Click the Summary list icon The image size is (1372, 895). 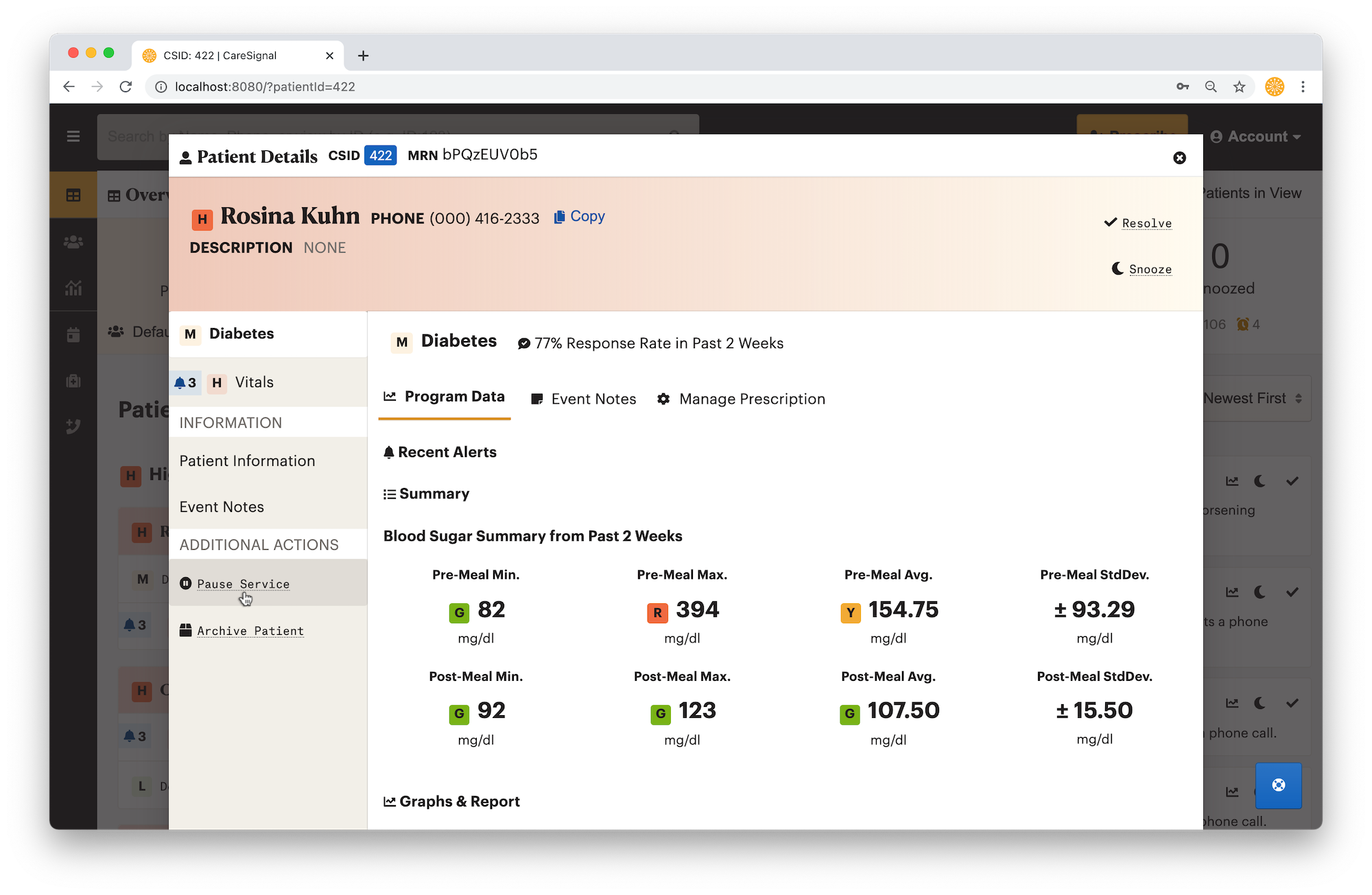[x=389, y=493]
